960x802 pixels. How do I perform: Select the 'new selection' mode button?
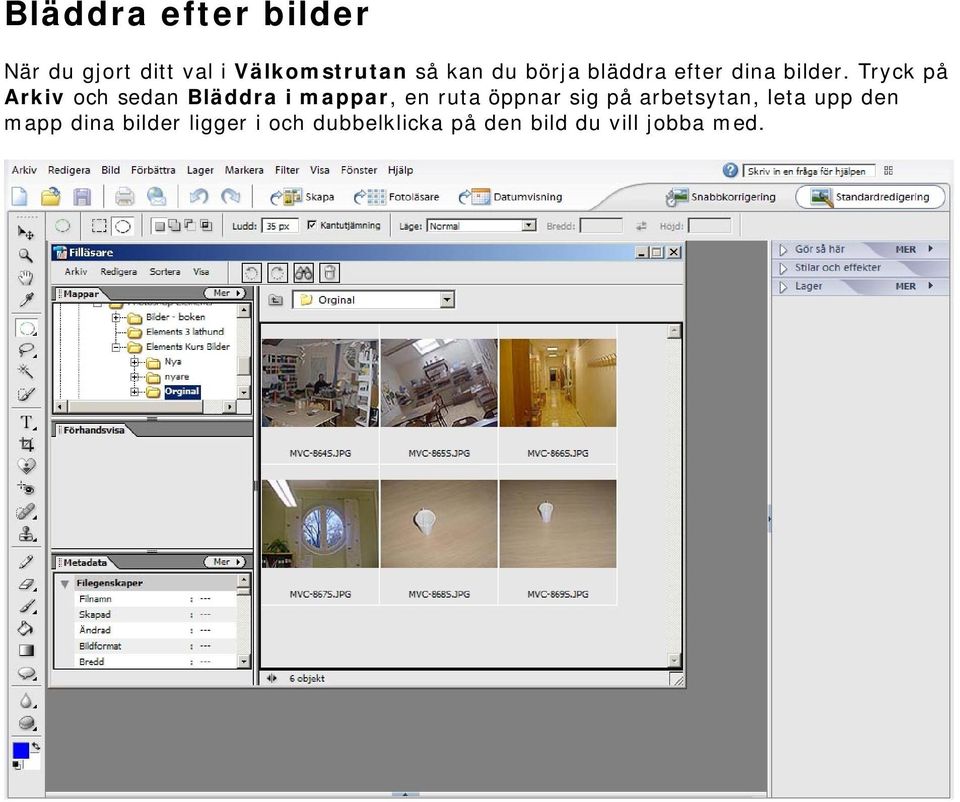159,226
